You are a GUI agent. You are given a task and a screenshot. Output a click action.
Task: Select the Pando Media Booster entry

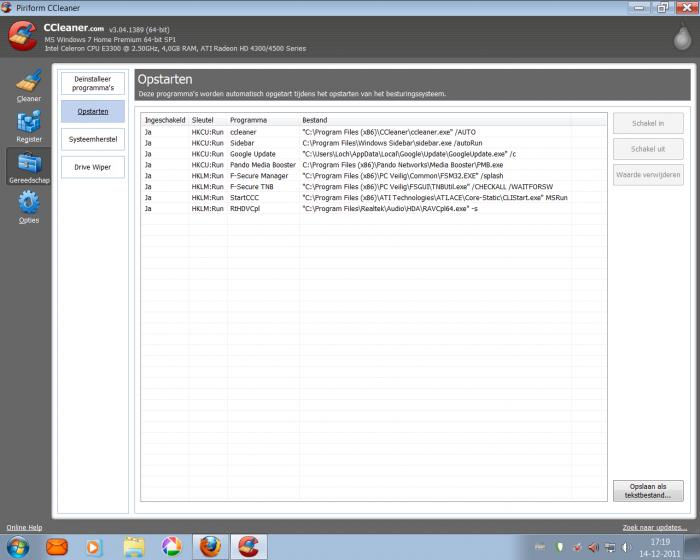click(374, 165)
